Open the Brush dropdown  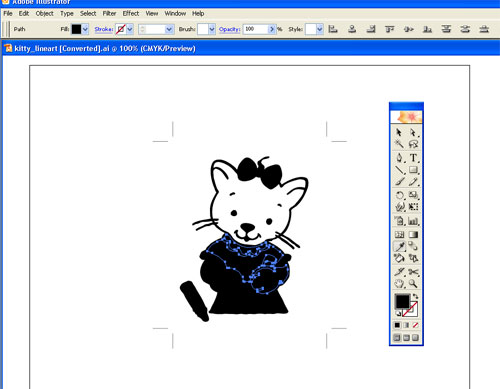(212, 29)
